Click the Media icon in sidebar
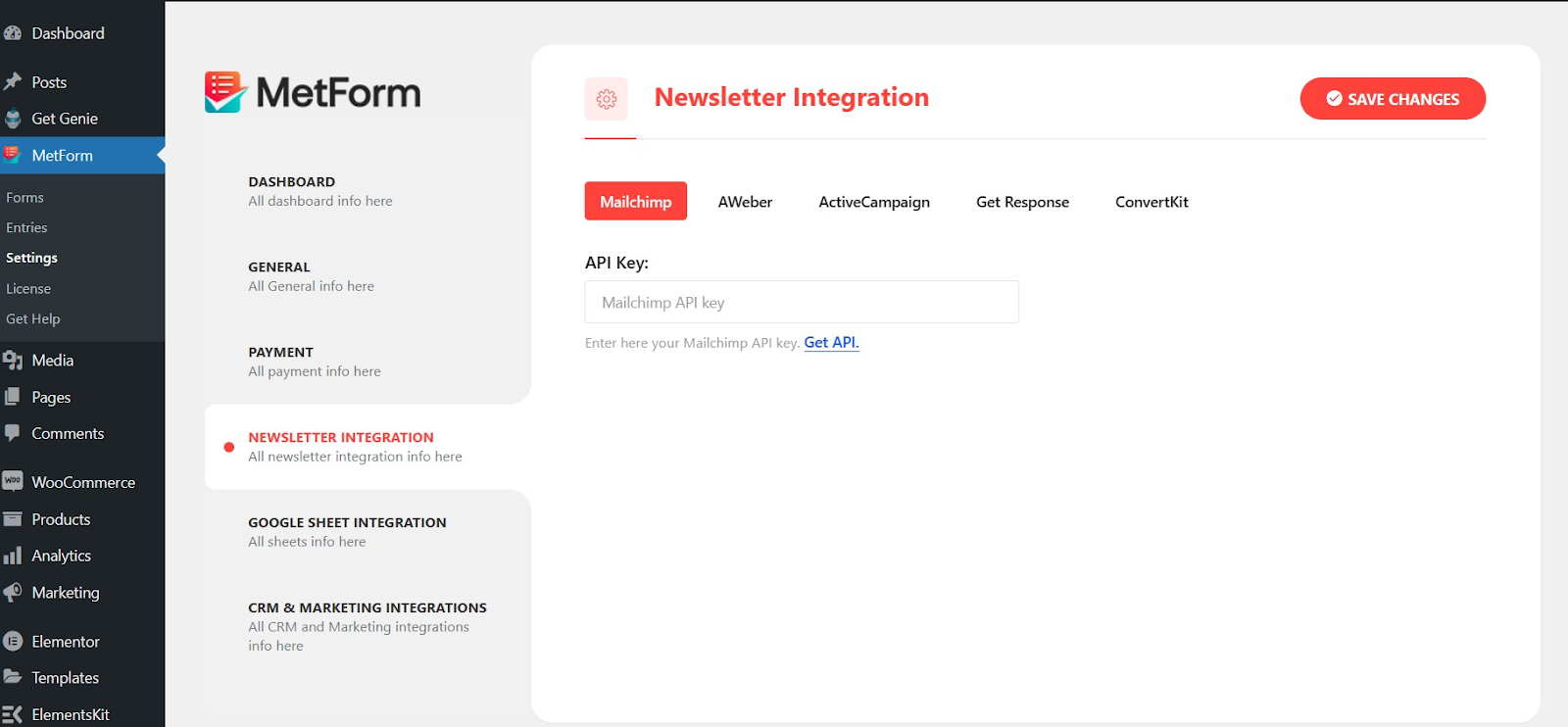 (x=12, y=361)
